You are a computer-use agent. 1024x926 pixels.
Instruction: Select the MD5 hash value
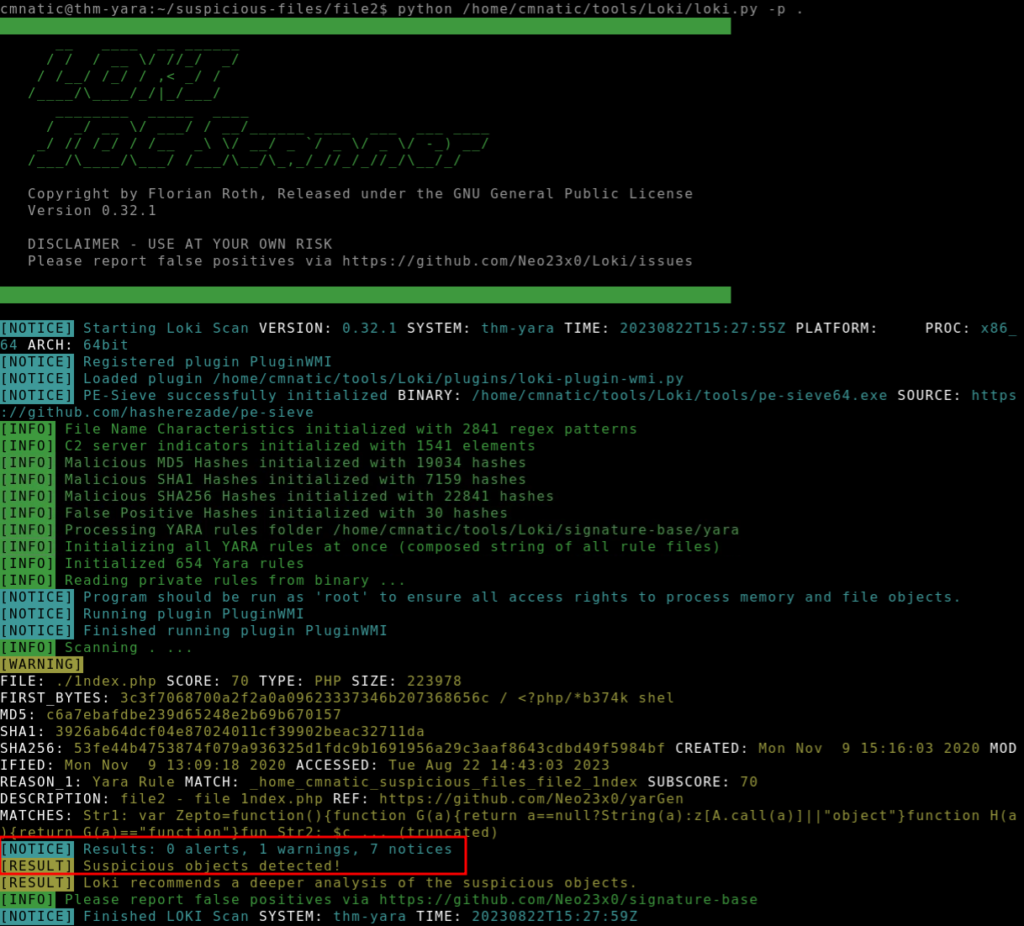(x=193, y=714)
